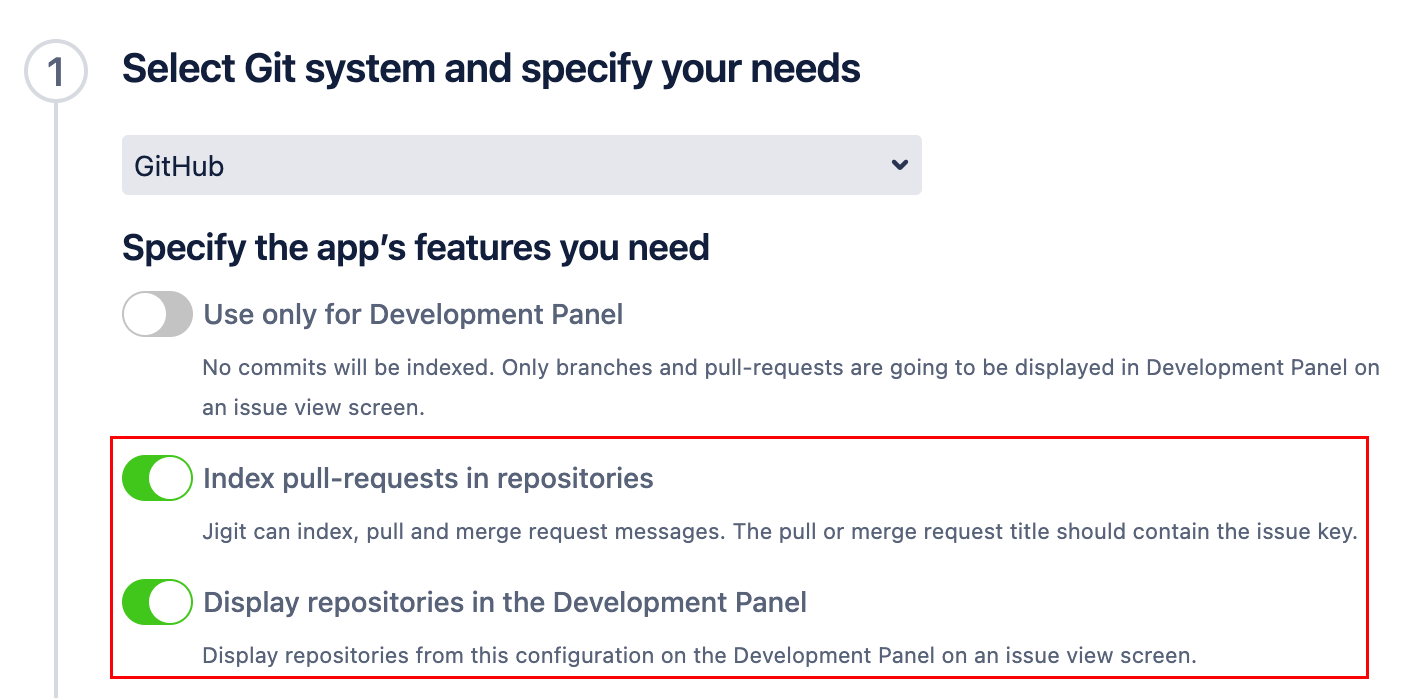Click the "Jigit can index" description text
The image size is (1410, 698).
coord(779,531)
